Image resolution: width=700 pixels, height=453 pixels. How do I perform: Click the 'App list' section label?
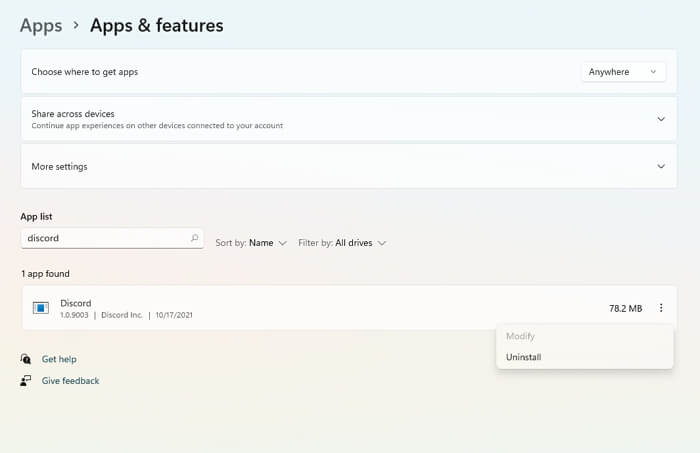(x=36, y=216)
